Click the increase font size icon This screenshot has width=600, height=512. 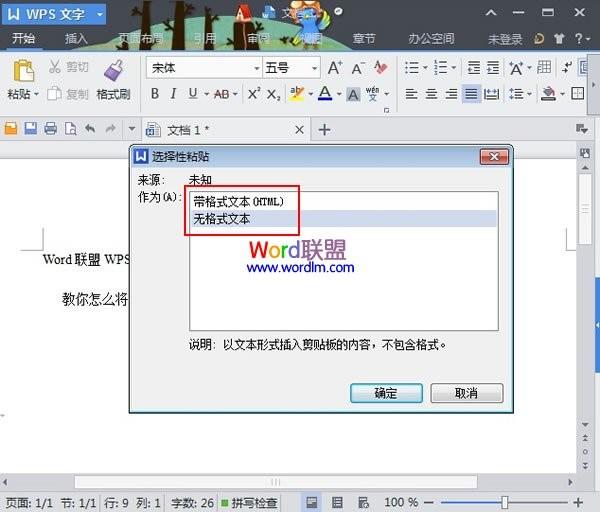coord(335,68)
